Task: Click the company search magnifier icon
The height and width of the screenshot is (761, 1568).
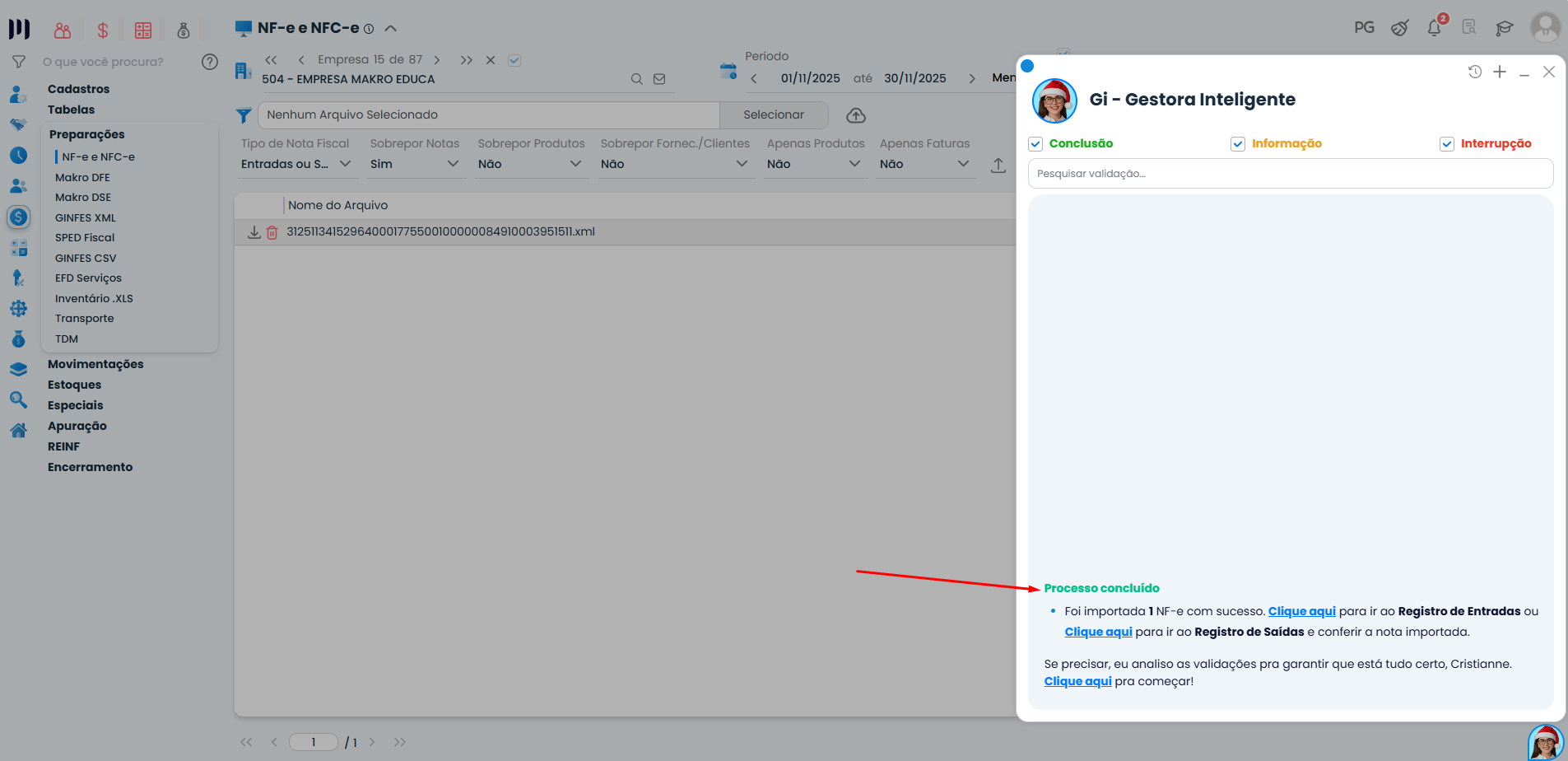Action: [x=636, y=79]
